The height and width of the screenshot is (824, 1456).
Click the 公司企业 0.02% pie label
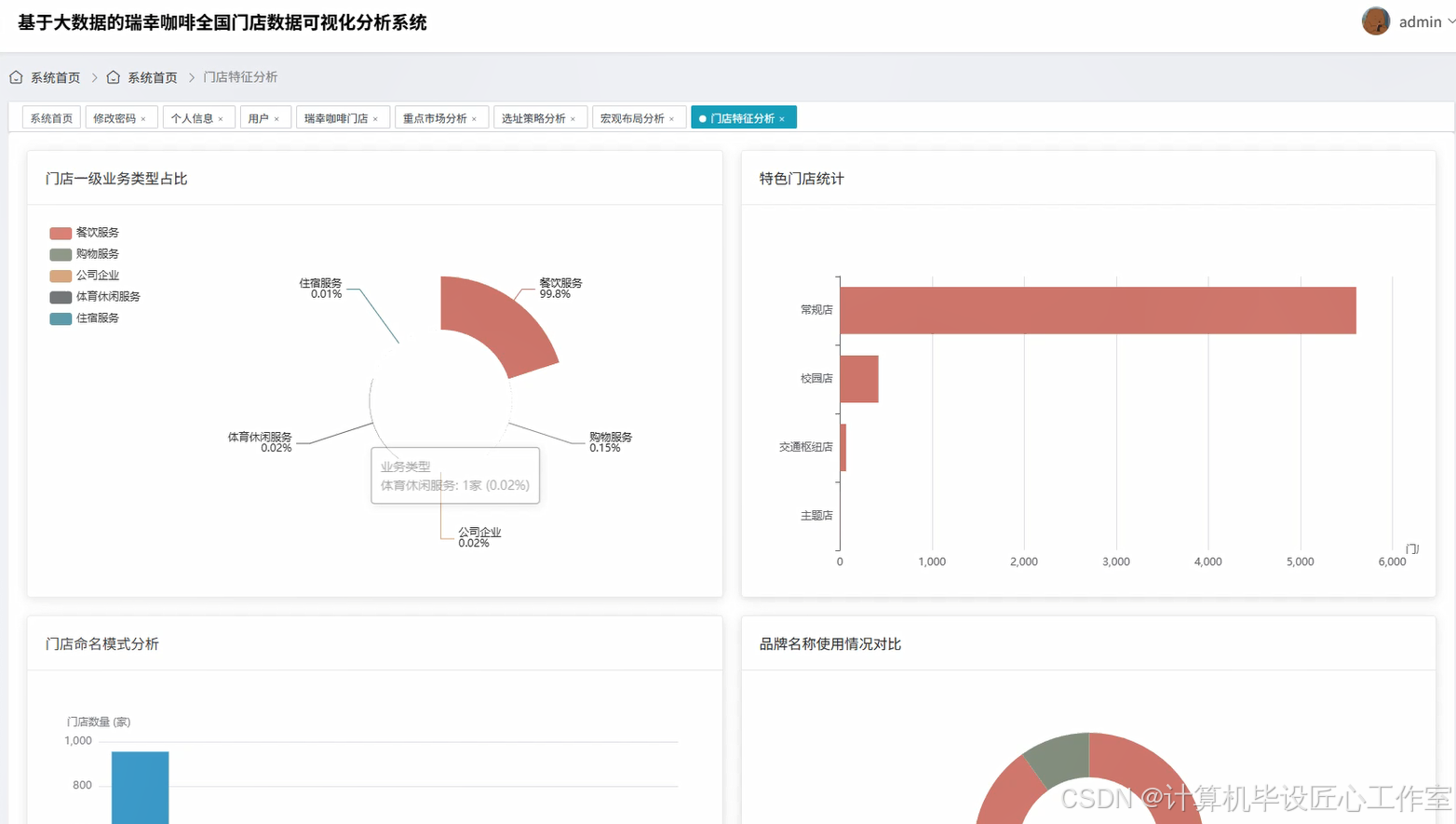coord(479,537)
